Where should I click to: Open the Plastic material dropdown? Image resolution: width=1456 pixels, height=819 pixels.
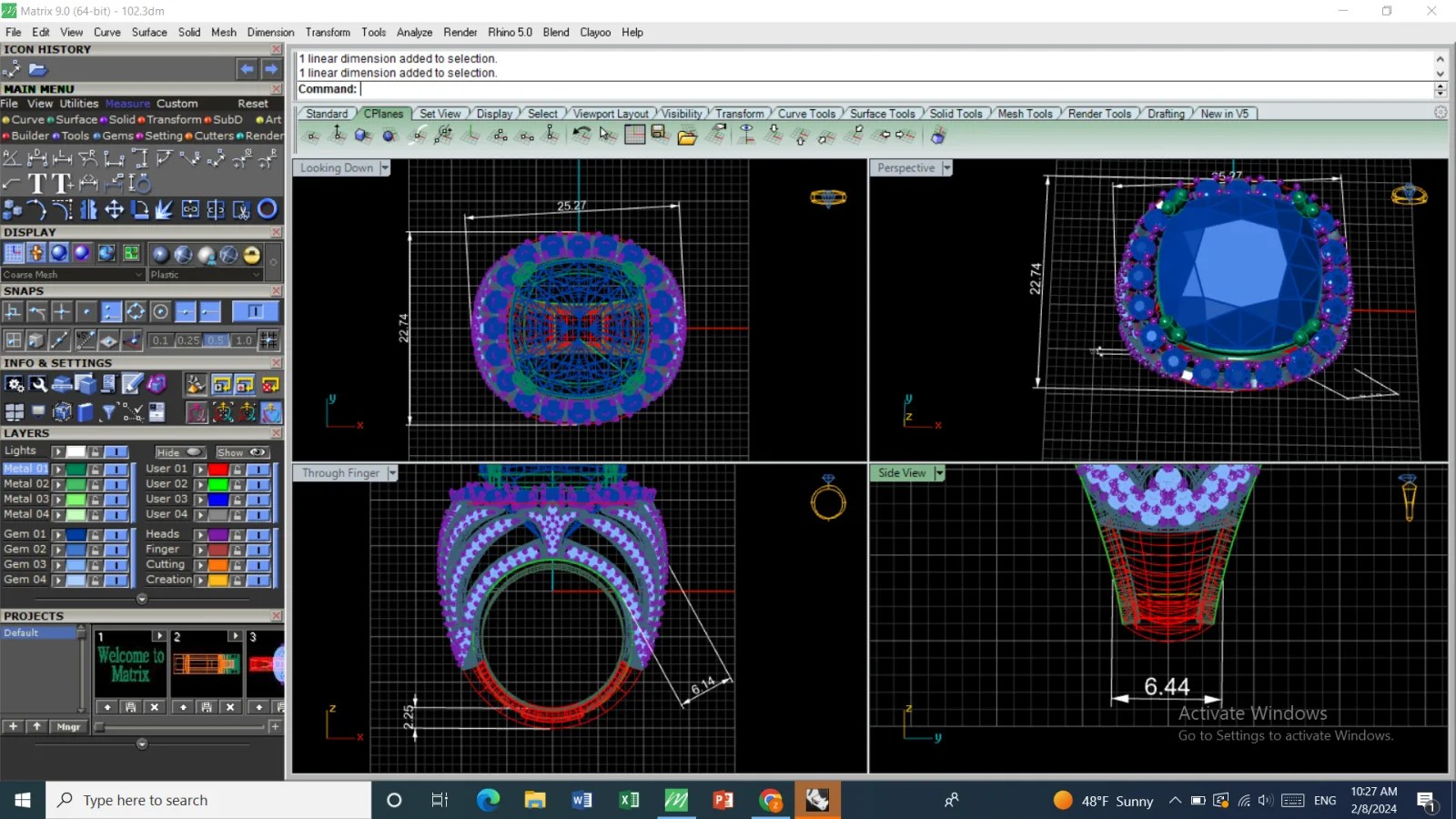[x=206, y=275]
